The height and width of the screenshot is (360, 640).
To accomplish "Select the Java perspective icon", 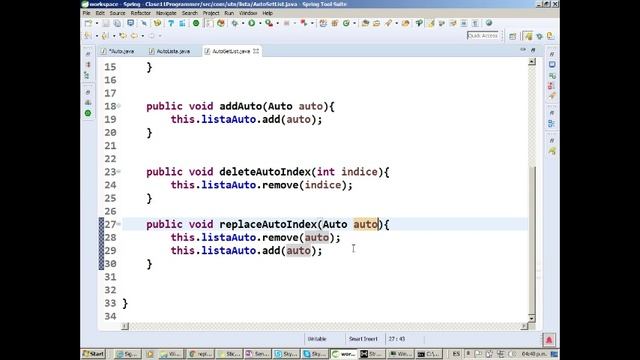I will 550,36.
